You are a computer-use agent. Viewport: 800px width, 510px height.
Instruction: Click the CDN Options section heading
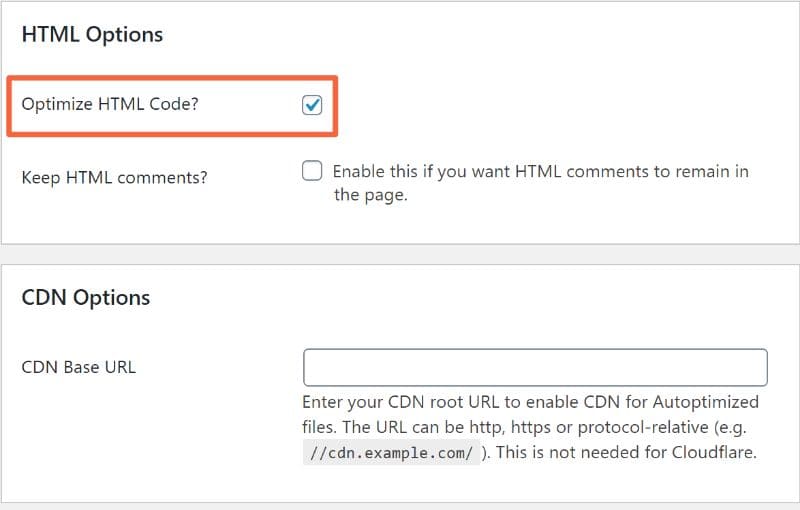86,298
